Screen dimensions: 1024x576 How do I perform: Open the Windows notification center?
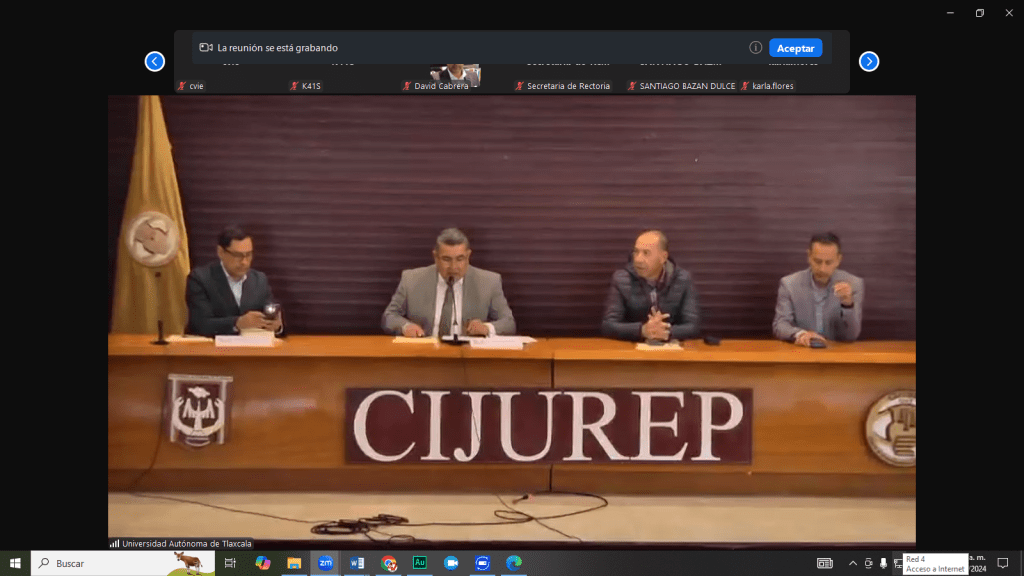pos(1003,563)
